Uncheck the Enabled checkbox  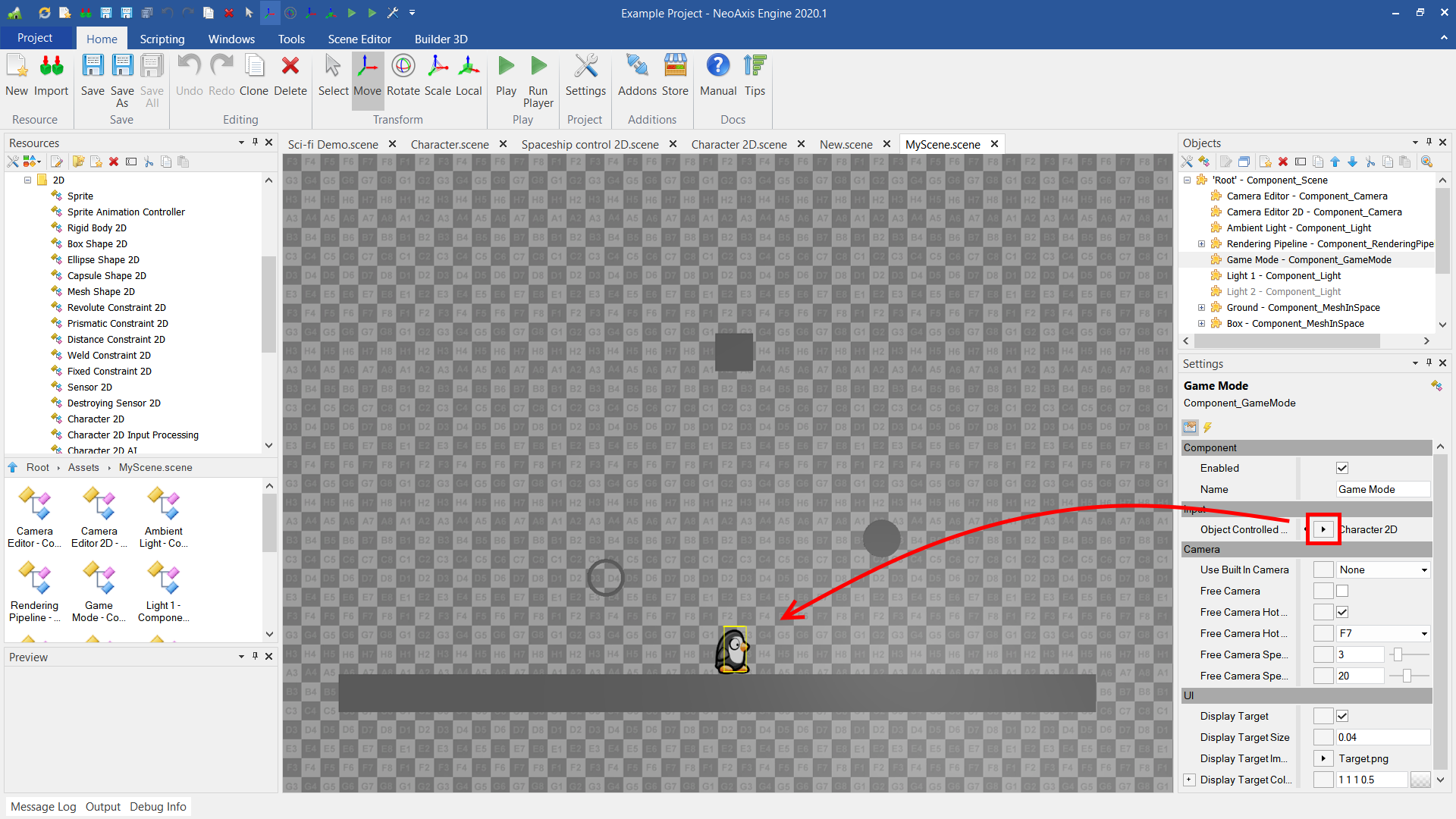point(1342,468)
